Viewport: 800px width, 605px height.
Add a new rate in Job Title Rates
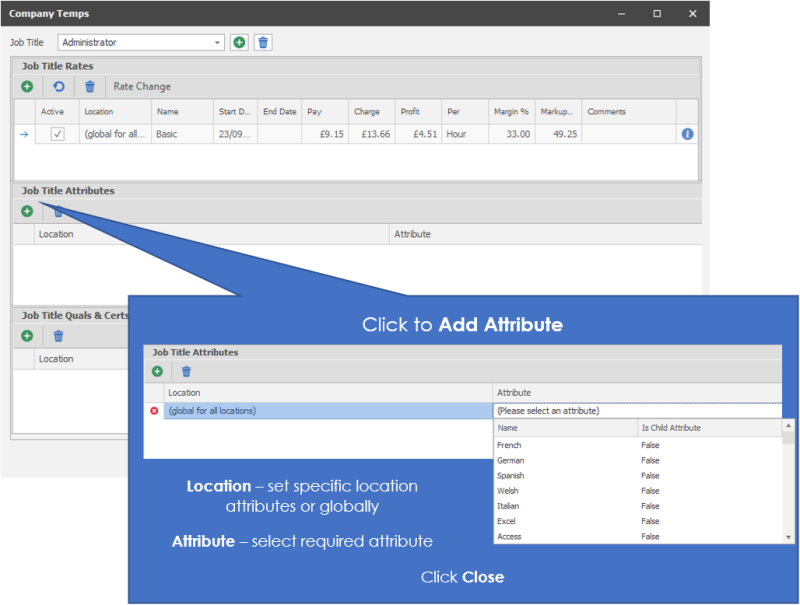27,87
